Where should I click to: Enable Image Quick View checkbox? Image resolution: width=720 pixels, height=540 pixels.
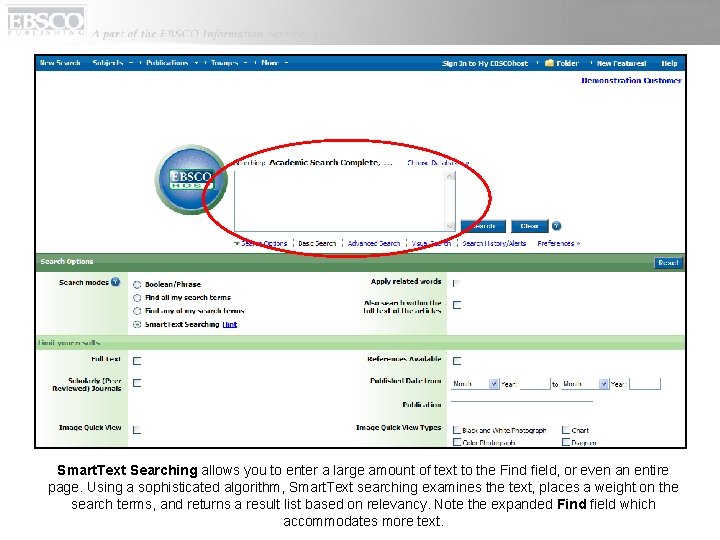click(137, 430)
